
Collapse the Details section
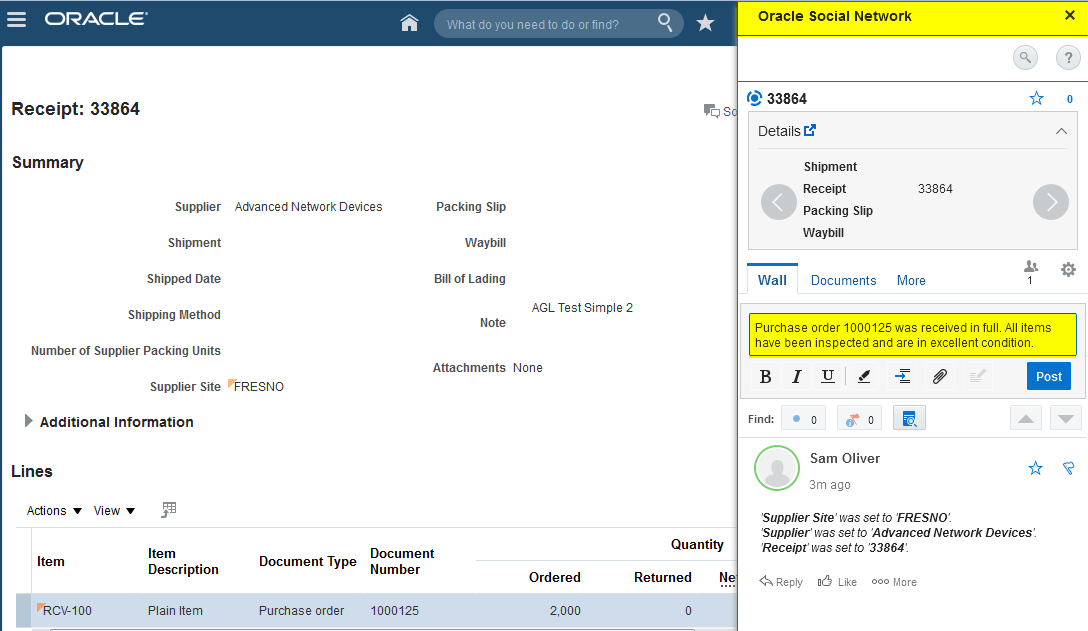pos(1061,131)
